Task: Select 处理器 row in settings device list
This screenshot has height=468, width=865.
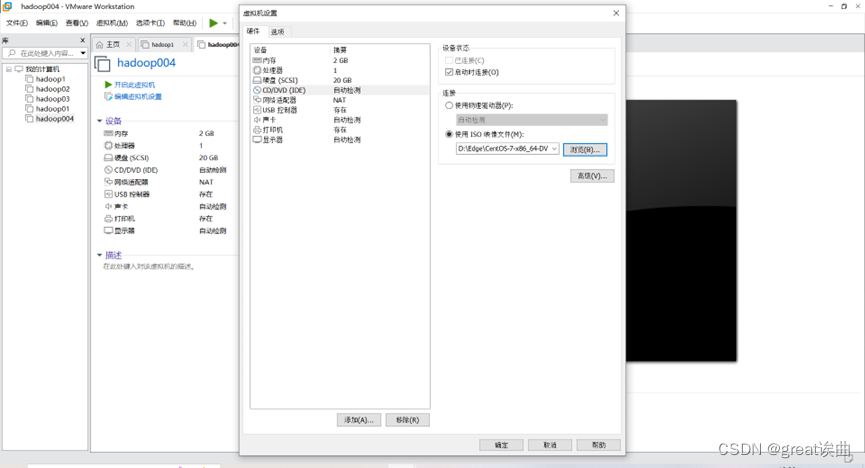Action: click(x=340, y=70)
